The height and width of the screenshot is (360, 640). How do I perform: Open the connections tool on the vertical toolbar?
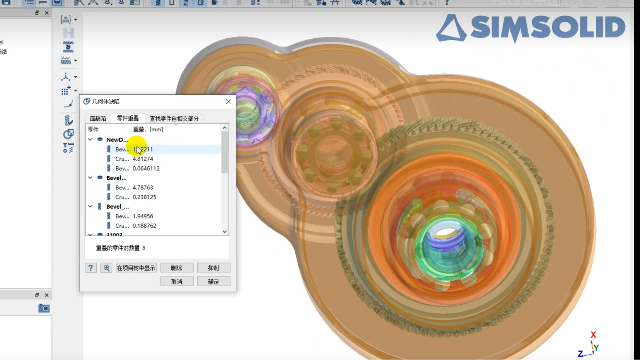pos(66,19)
